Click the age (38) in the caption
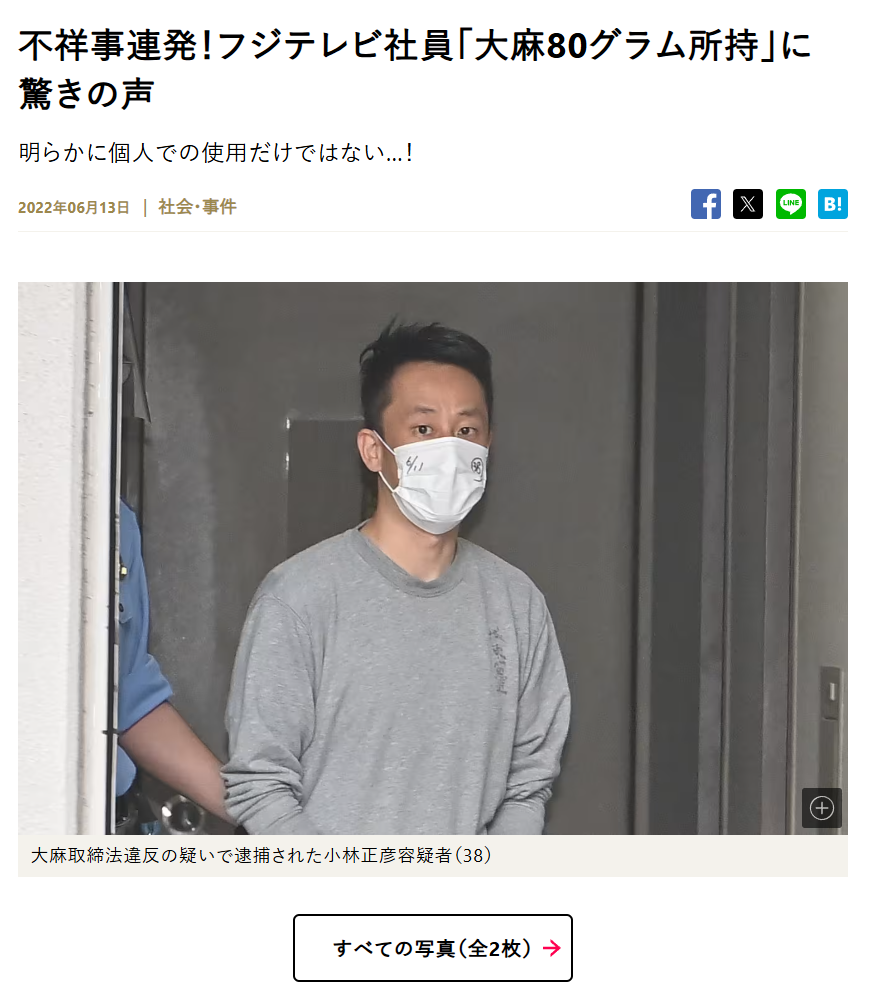870x998 pixels. click(x=472, y=855)
